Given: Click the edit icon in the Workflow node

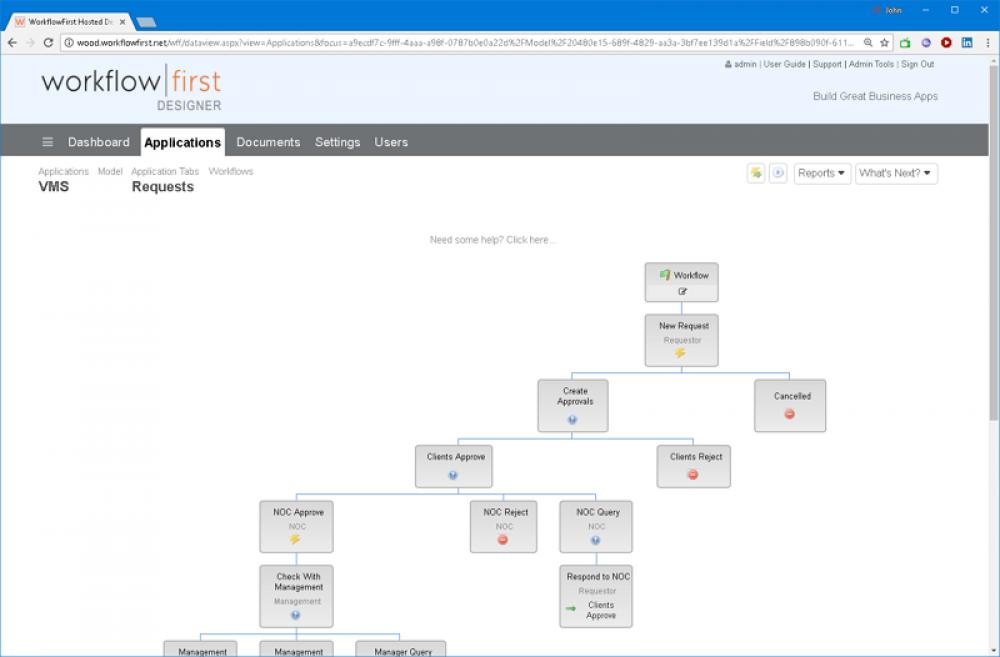Looking at the screenshot, I should coord(681,292).
